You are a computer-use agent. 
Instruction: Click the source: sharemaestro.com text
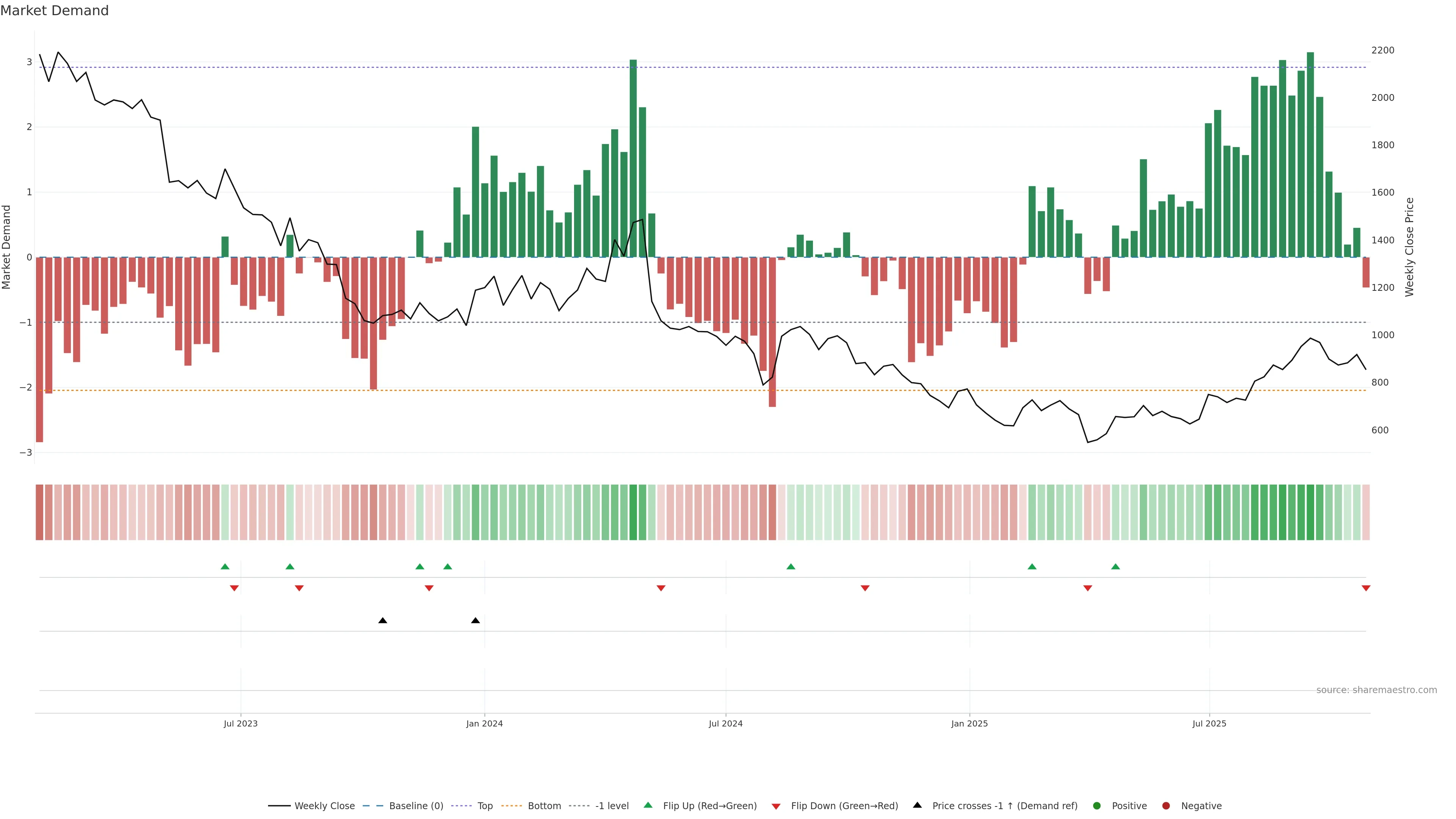(1376, 690)
